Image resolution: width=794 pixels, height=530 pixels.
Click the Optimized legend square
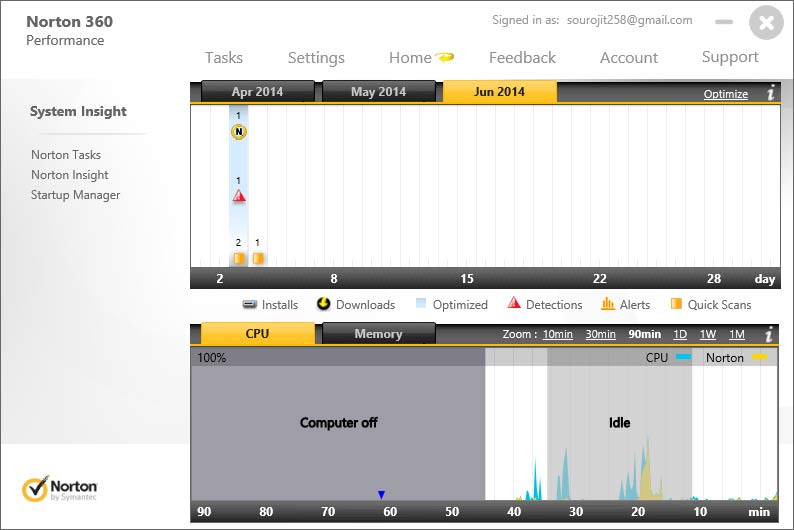420,303
